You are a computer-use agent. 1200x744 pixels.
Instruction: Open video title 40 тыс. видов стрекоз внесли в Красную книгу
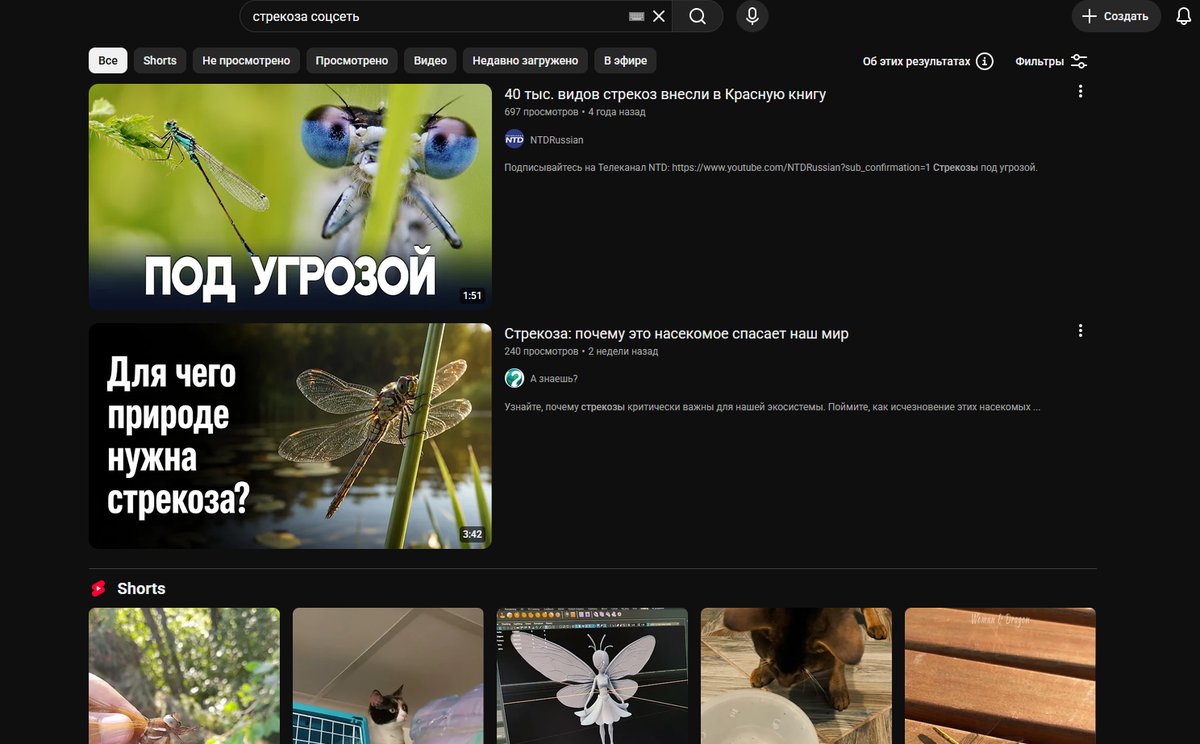pos(665,94)
